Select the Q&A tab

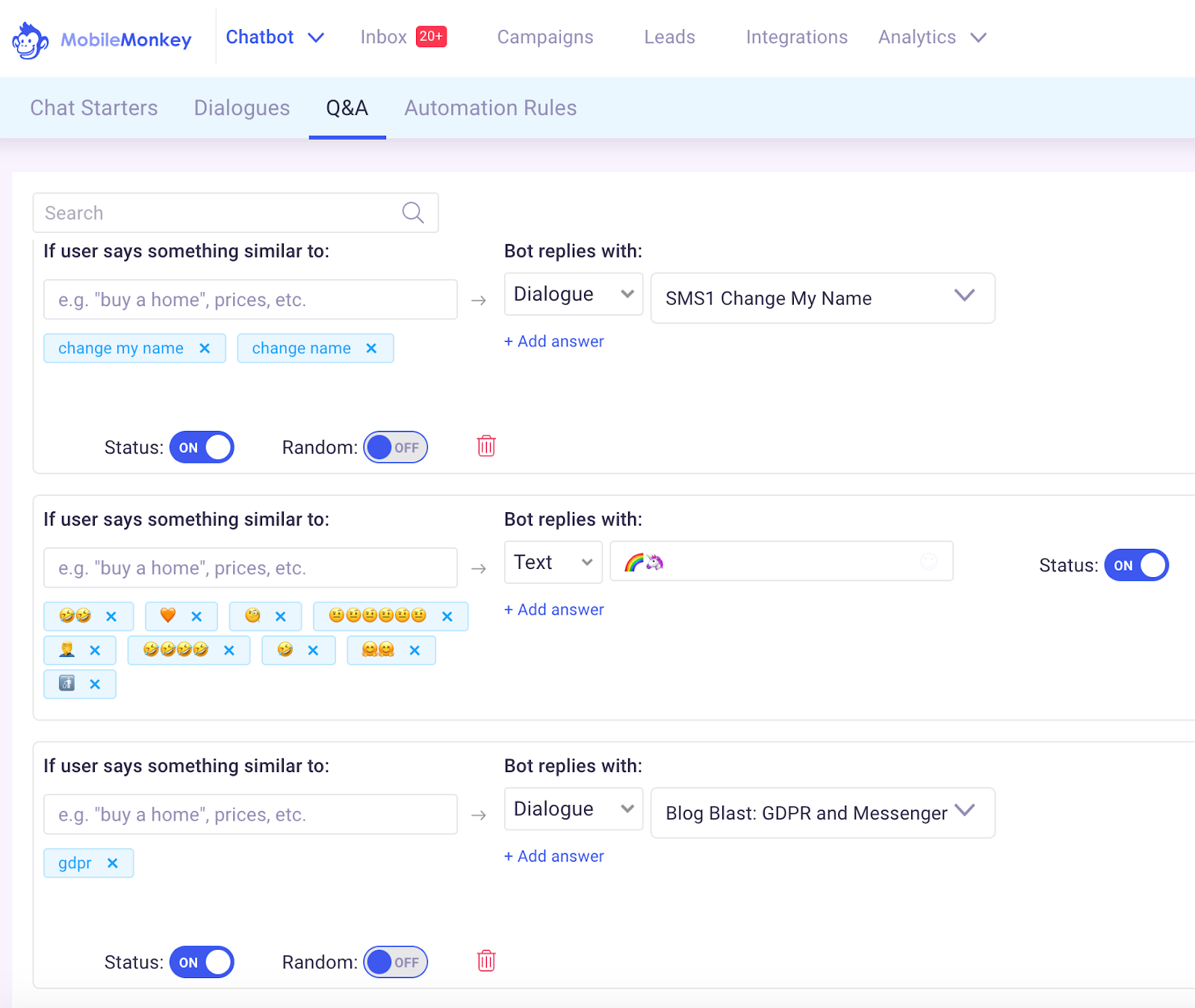(x=347, y=108)
